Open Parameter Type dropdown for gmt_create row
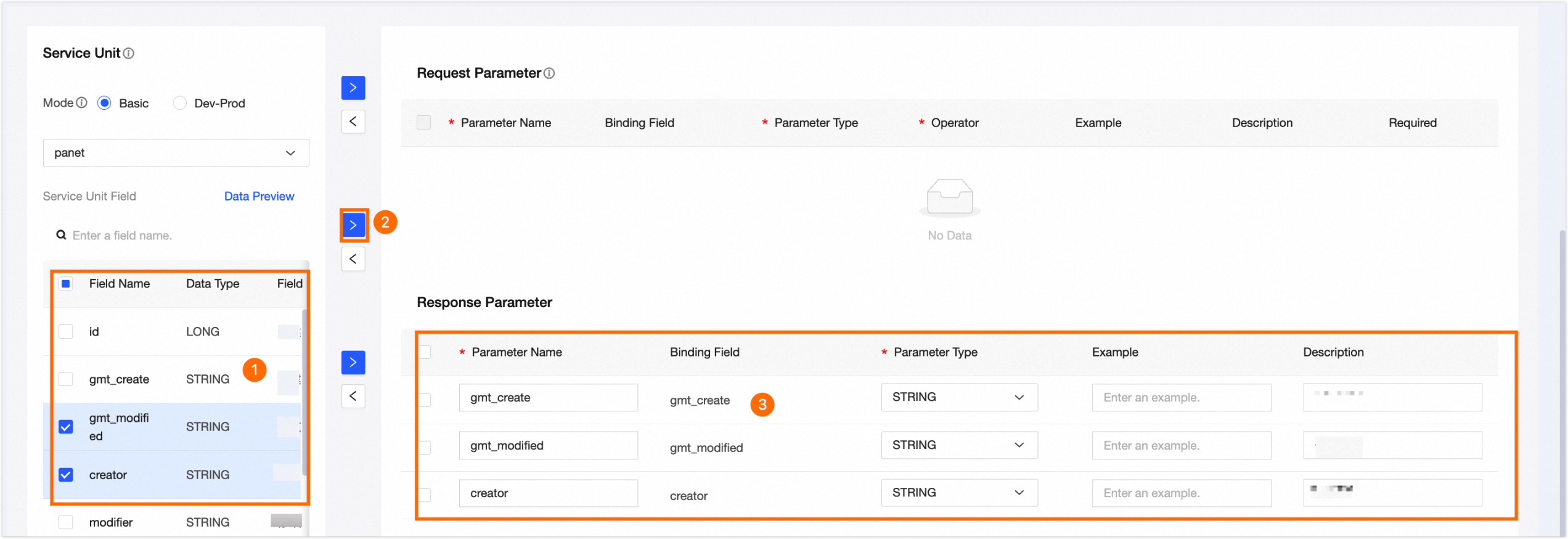This screenshot has width=1568, height=539. (959, 397)
